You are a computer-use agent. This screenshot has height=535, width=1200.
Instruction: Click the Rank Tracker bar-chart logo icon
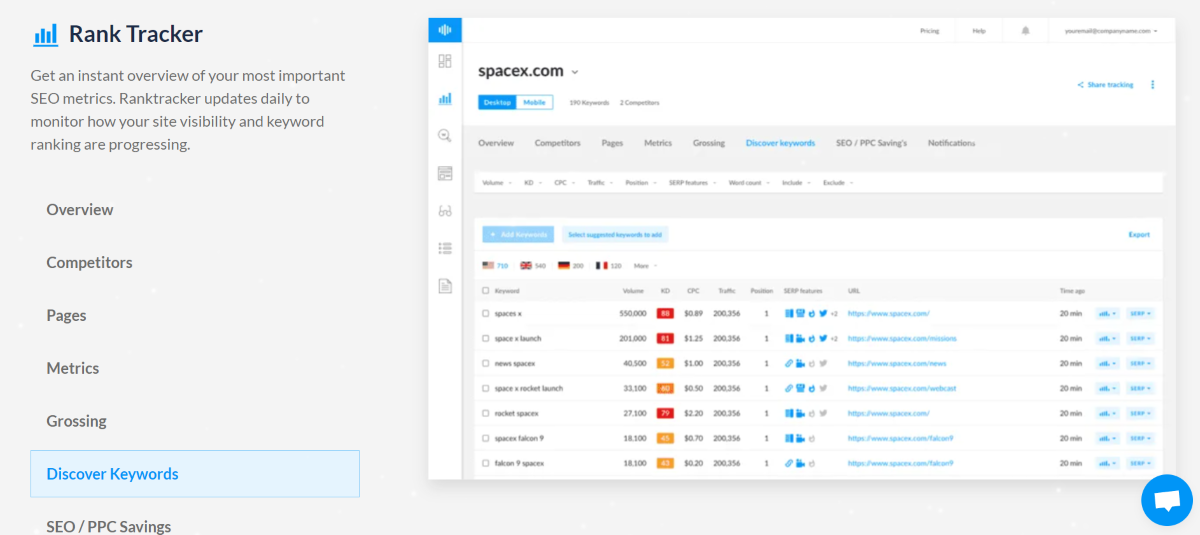point(45,35)
